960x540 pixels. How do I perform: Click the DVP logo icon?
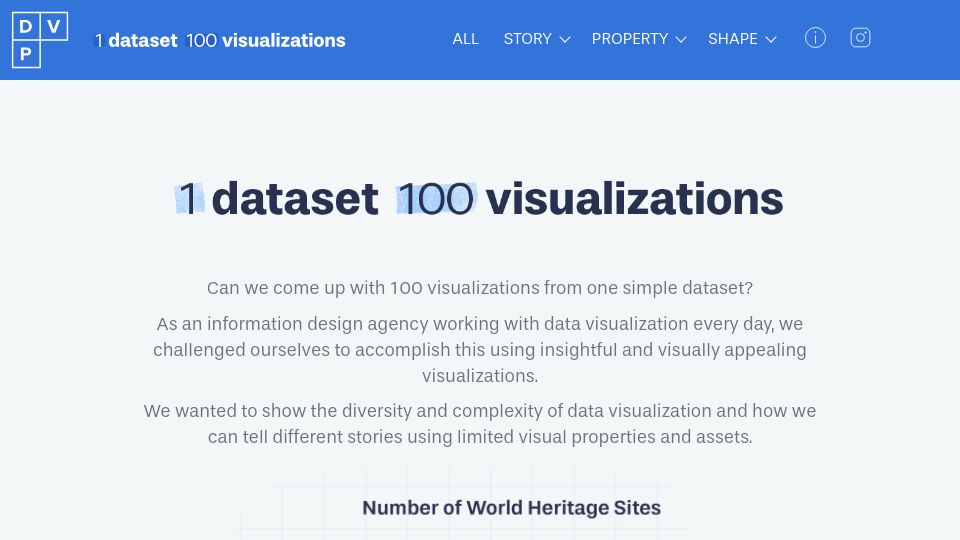point(40,40)
